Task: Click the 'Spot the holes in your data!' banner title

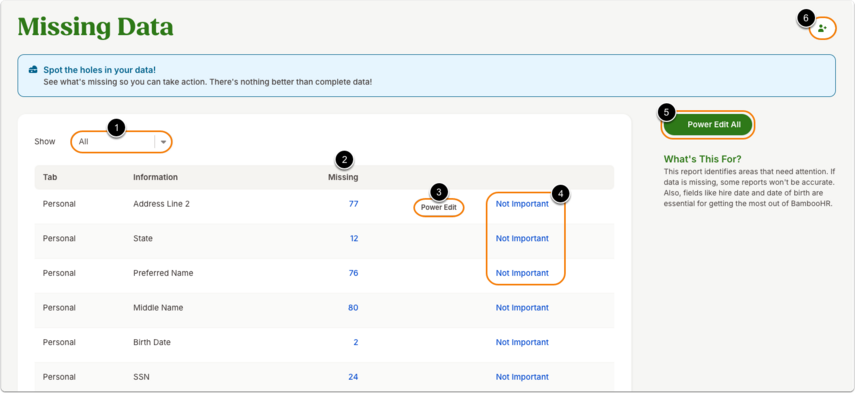Action: point(100,70)
